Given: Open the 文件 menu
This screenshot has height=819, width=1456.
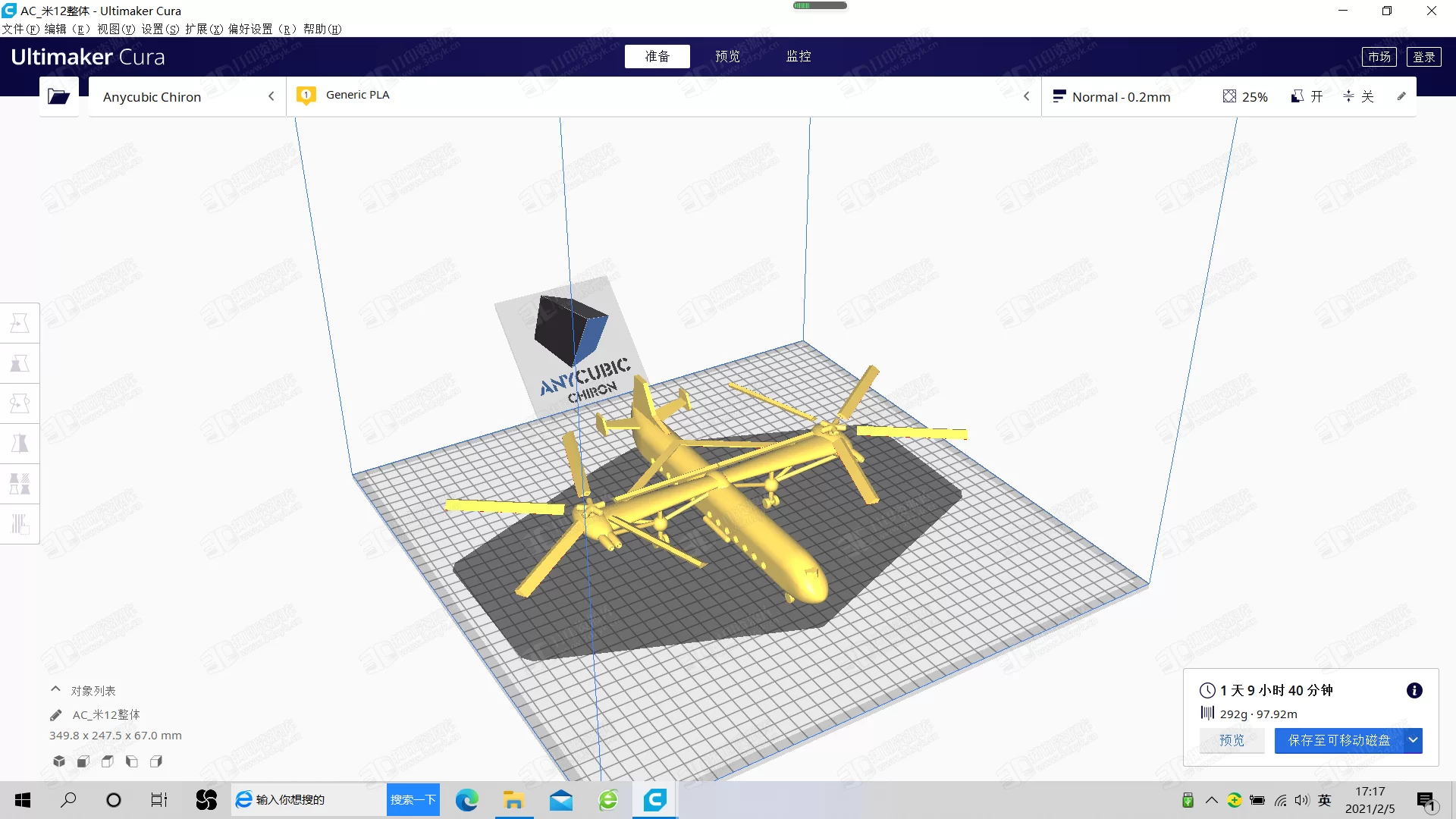Looking at the screenshot, I should click(x=20, y=29).
